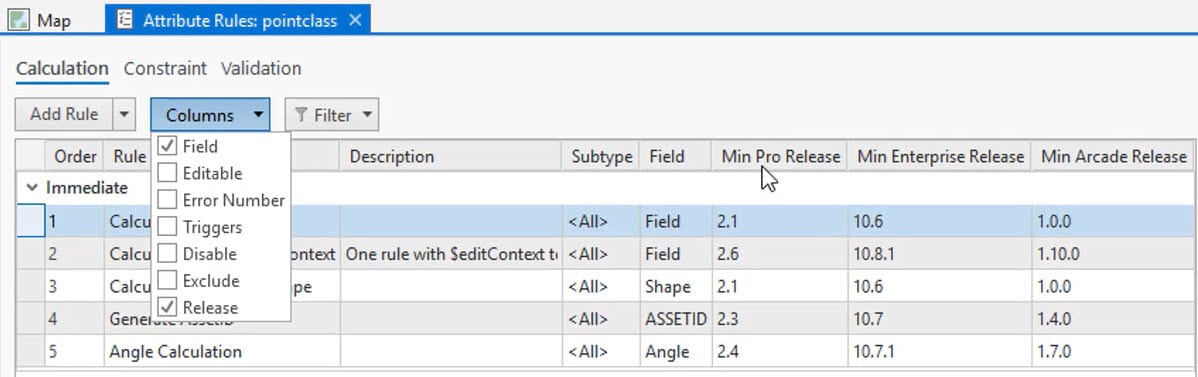Switch to the Constraint tab
This screenshot has width=1198, height=377.
pos(165,68)
